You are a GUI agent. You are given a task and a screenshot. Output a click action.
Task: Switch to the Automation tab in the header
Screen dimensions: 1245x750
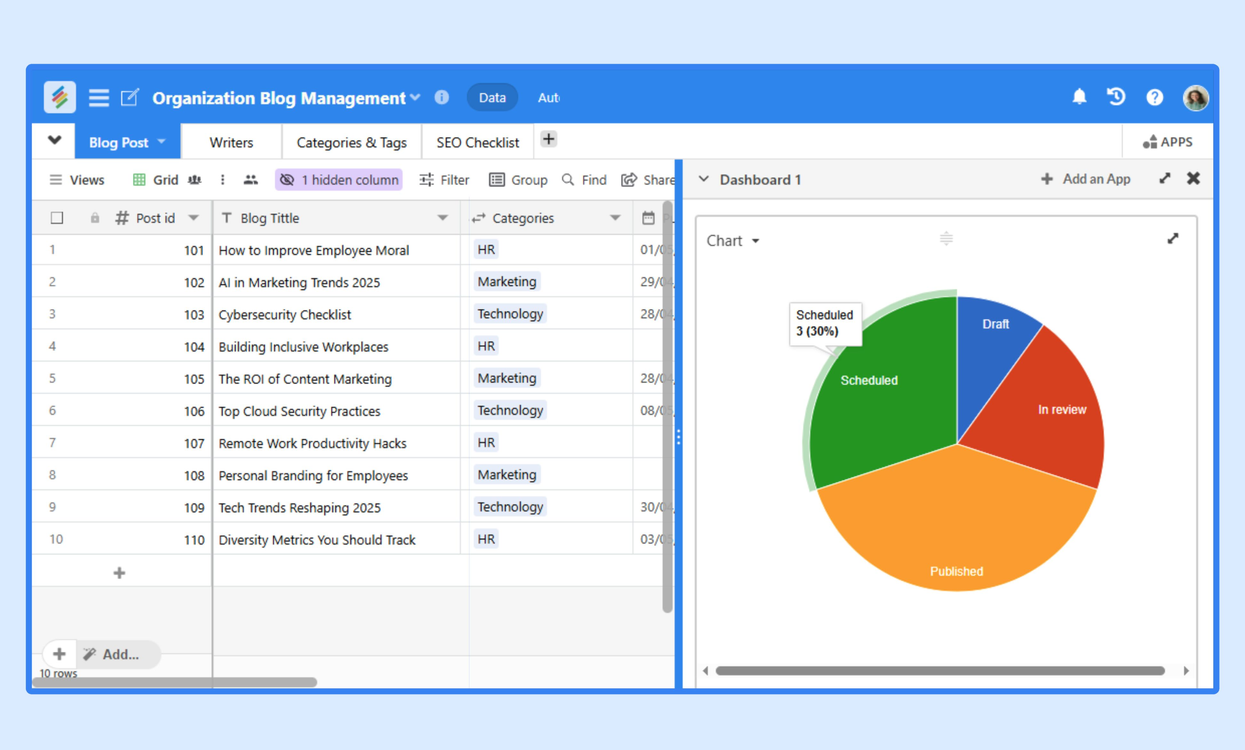point(548,97)
